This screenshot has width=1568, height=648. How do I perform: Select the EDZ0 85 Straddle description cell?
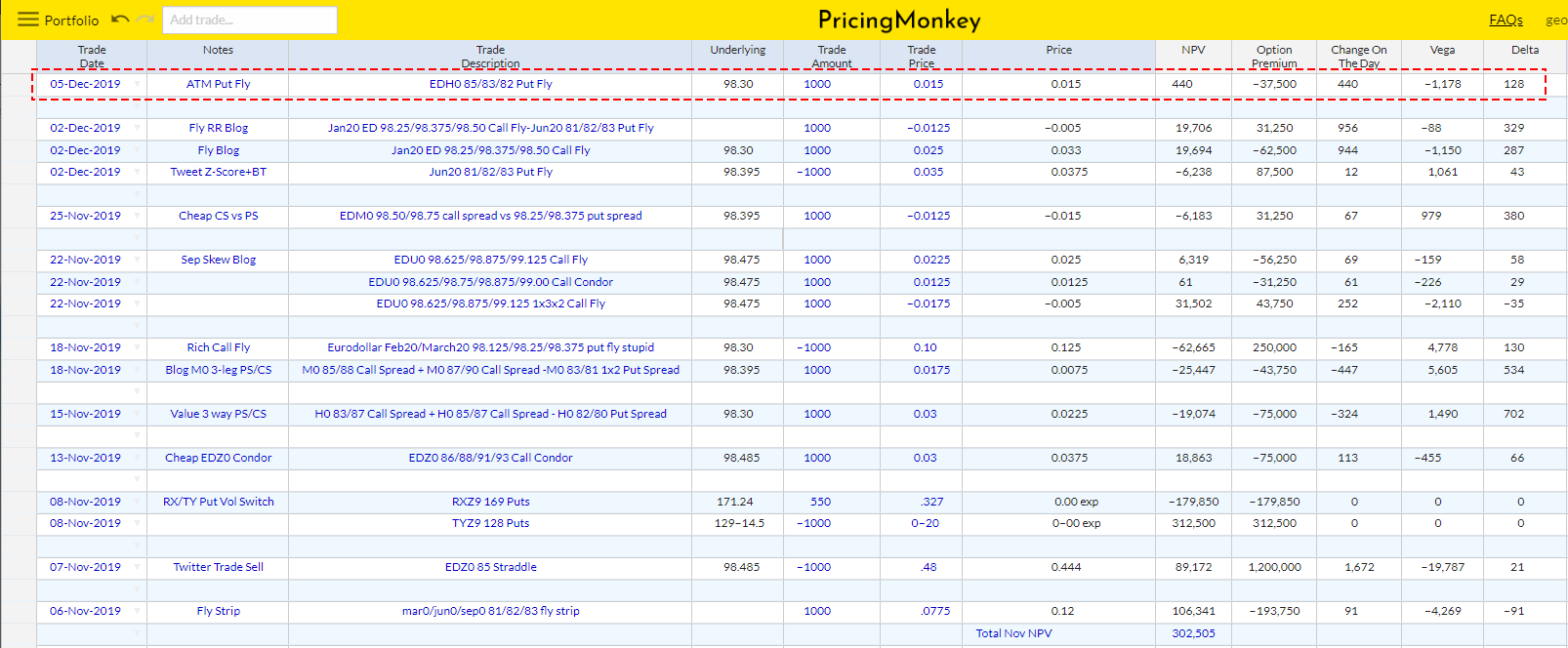tap(490, 567)
